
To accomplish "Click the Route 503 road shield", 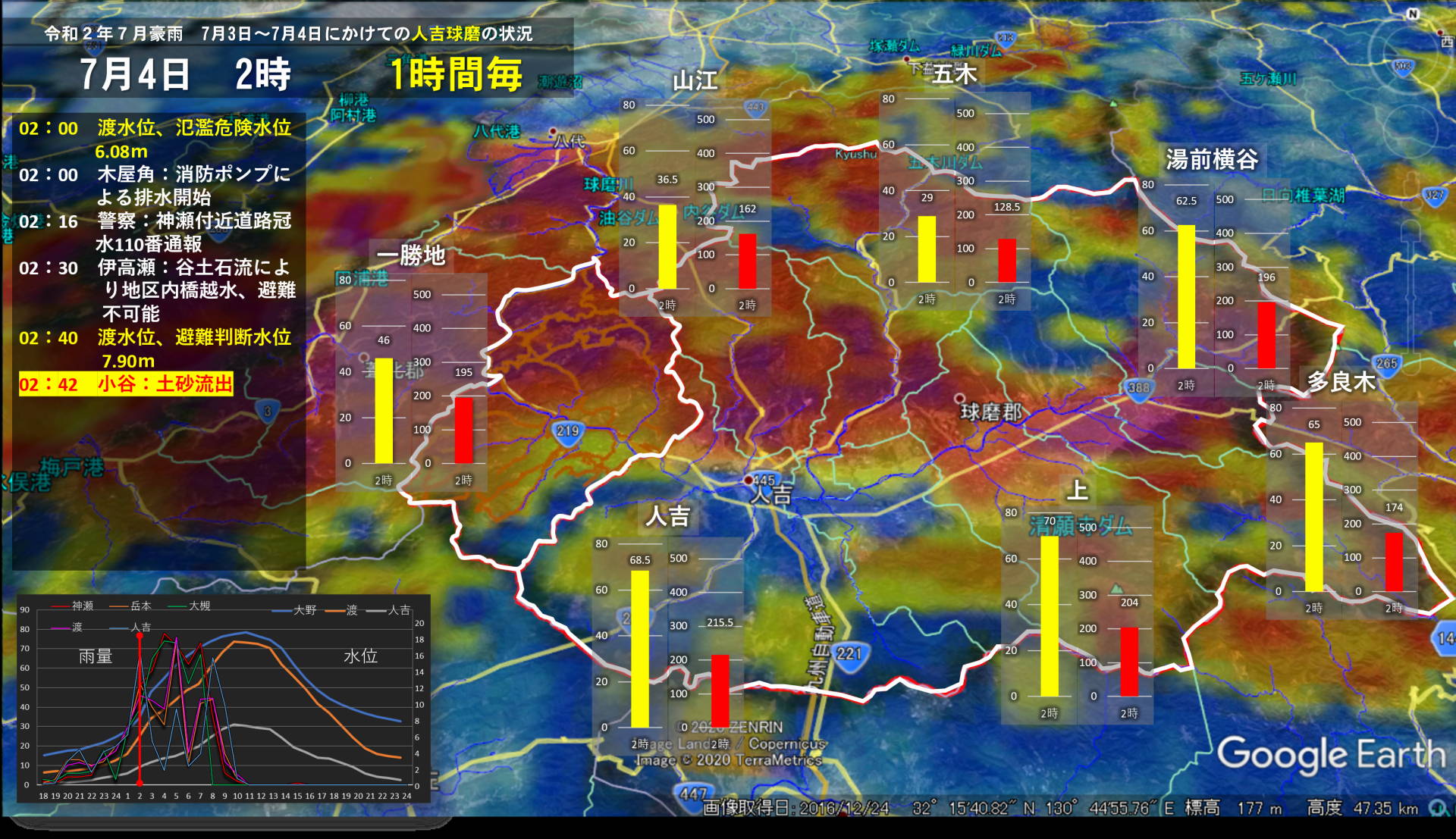I will coord(1404,66).
